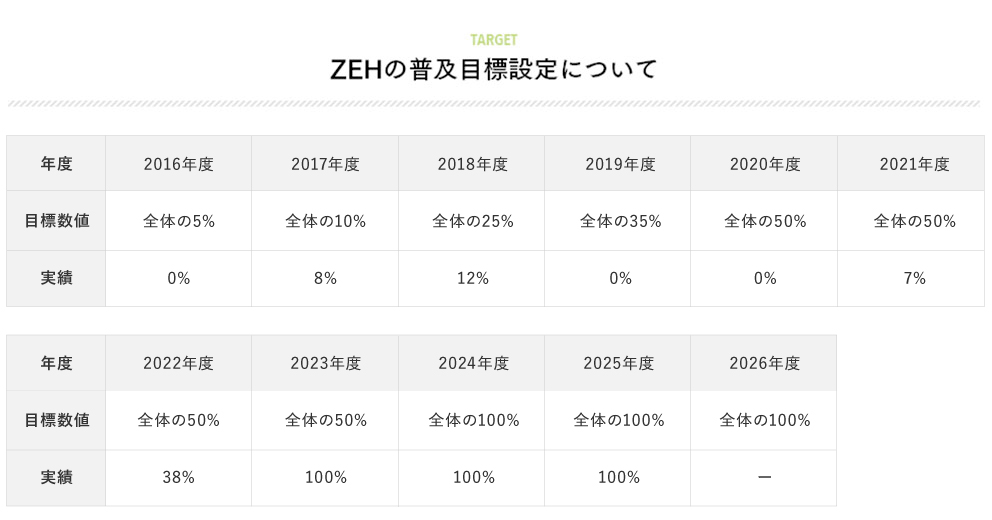Click the 2022年度 header cell
The image size is (992, 520).
click(x=179, y=363)
